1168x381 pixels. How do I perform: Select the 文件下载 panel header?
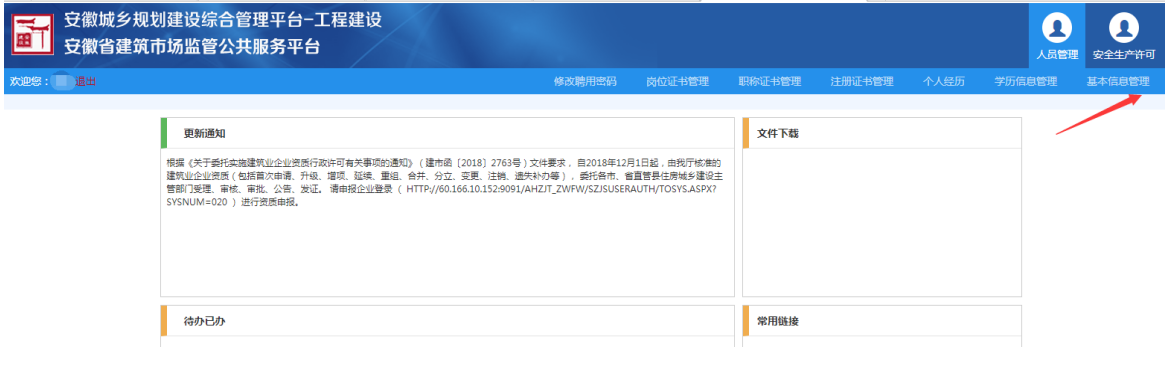click(882, 133)
